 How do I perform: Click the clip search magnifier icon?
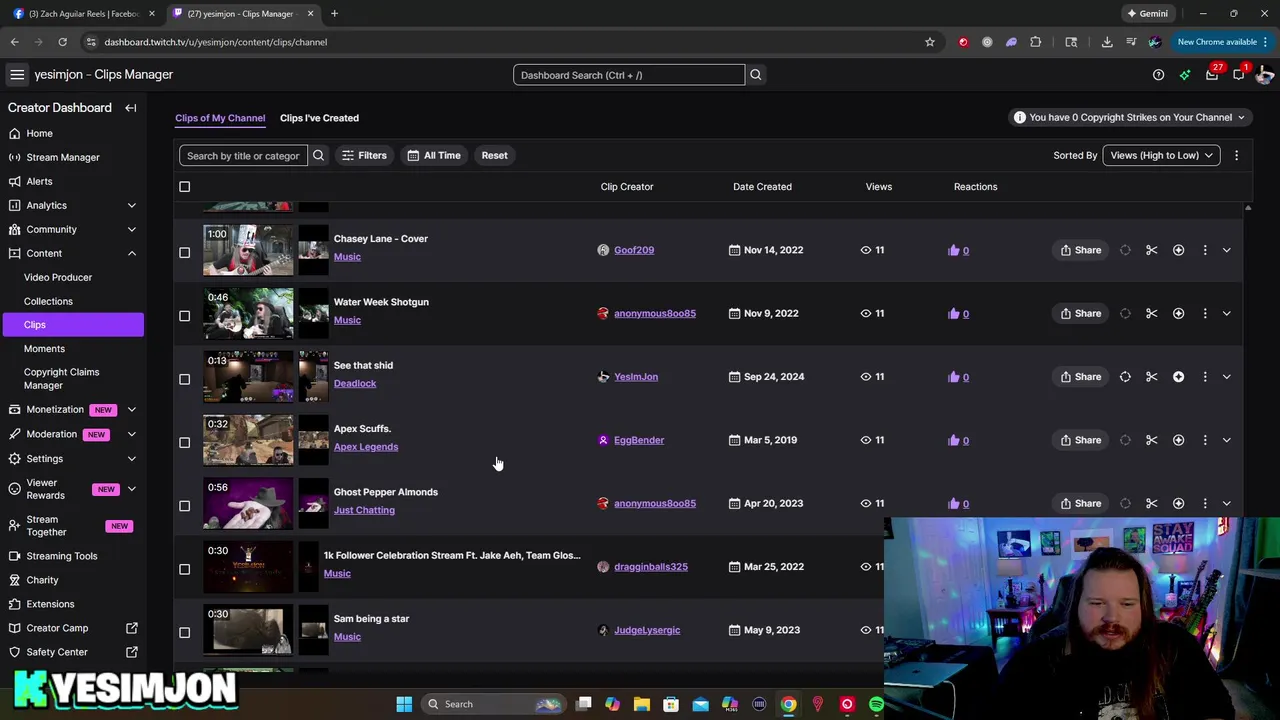coord(318,155)
